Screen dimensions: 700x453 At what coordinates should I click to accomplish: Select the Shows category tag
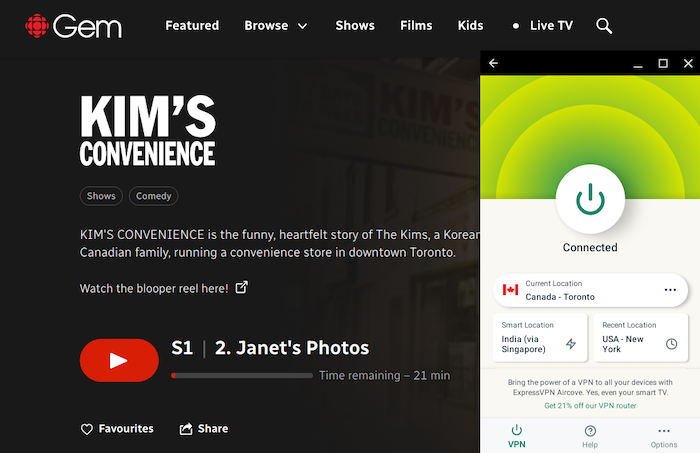click(x=101, y=196)
